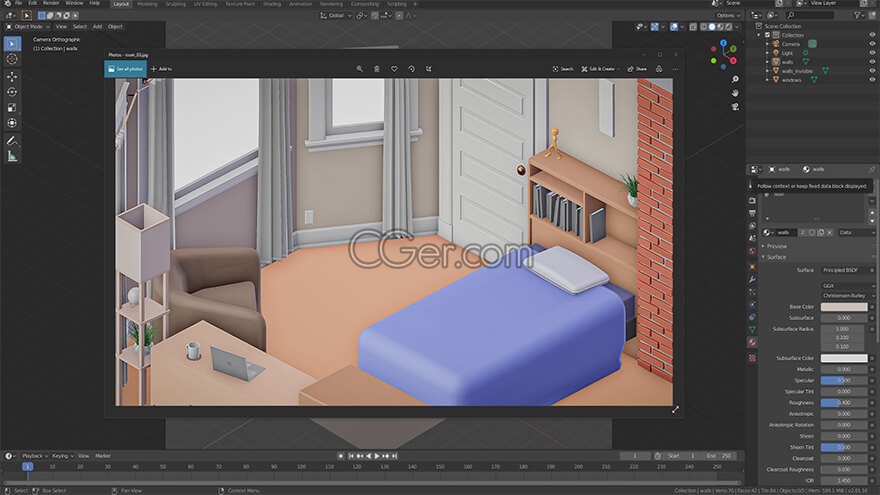Switch to the Modeling workspace tab
The height and width of the screenshot is (495, 880).
tap(147, 4)
